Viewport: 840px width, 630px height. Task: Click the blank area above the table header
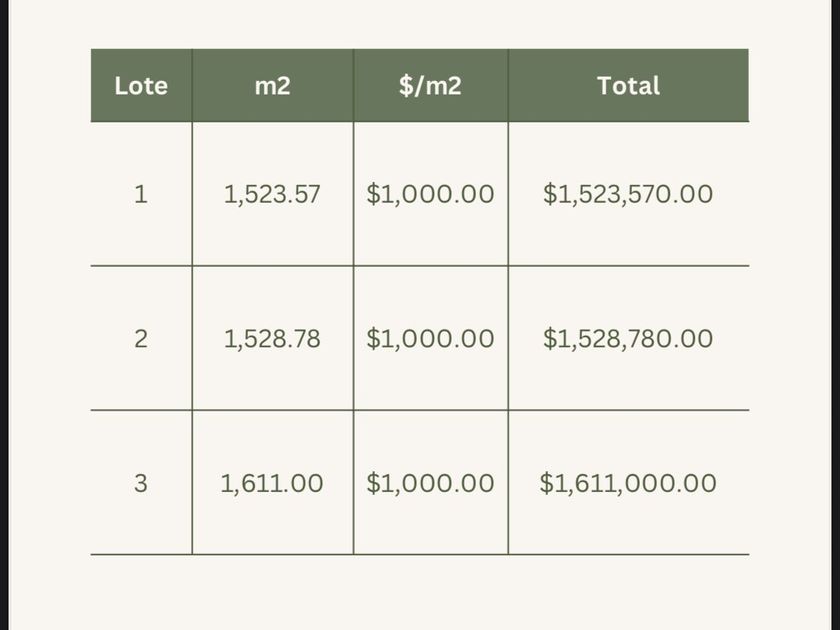tap(420, 24)
